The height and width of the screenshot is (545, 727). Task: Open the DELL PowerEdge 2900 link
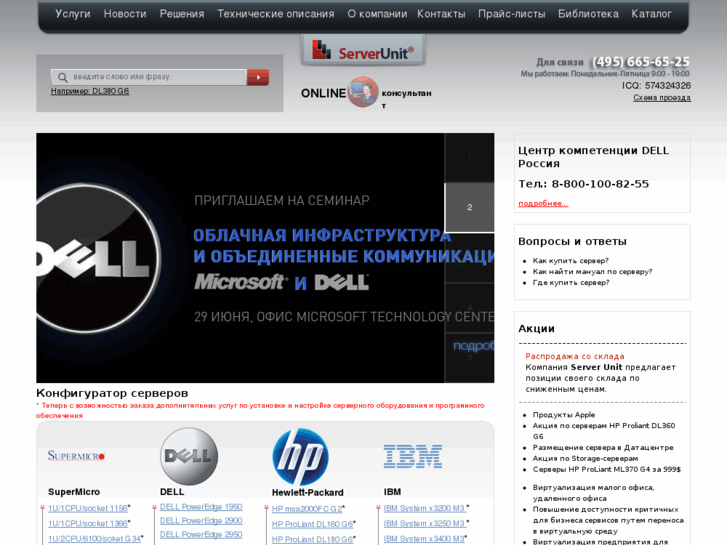201,521
